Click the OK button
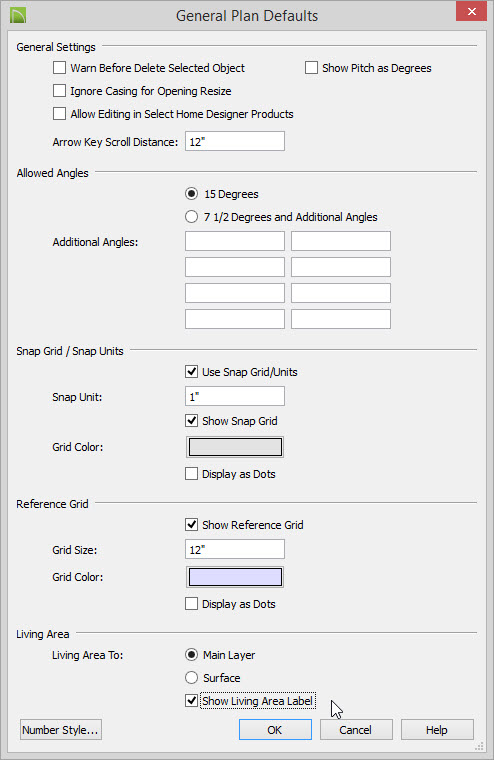 [x=275, y=730]
